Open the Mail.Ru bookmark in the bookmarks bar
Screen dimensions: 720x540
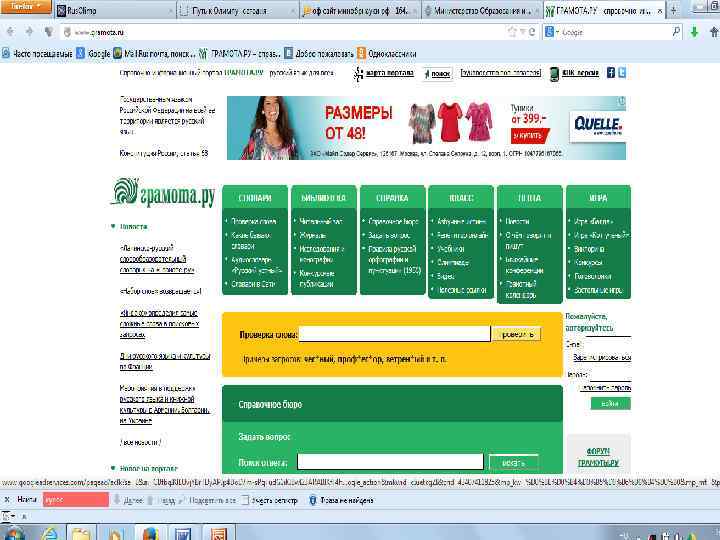[x=155, y=54]
